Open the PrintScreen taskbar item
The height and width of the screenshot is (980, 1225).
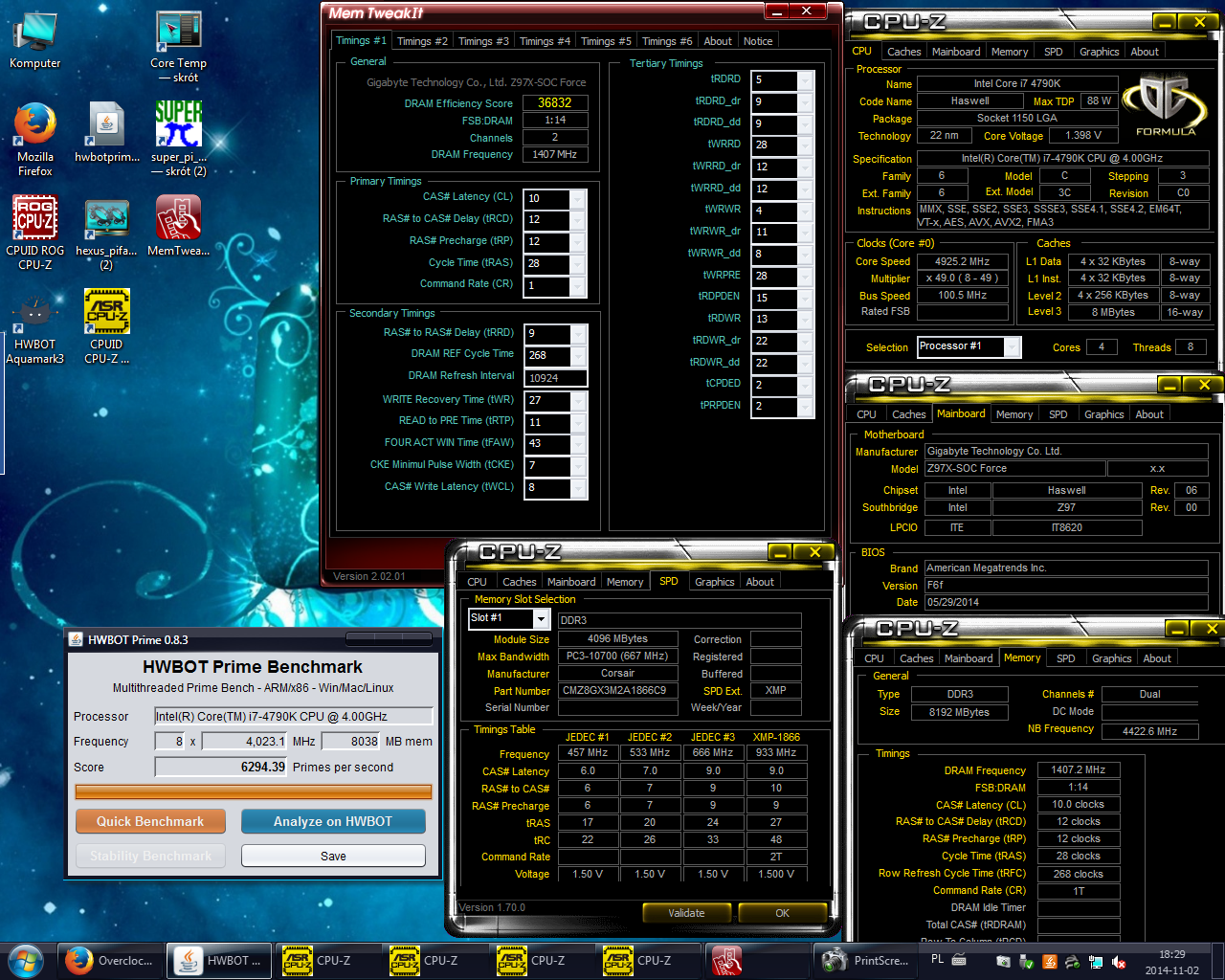[867, 961]
